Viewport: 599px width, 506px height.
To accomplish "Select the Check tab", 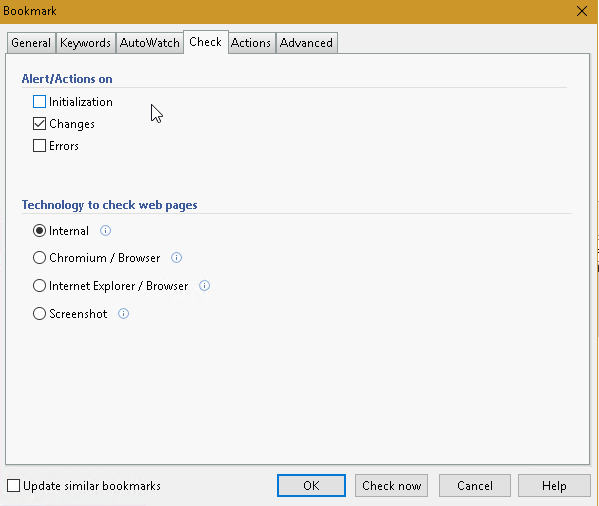I will 206,42.
